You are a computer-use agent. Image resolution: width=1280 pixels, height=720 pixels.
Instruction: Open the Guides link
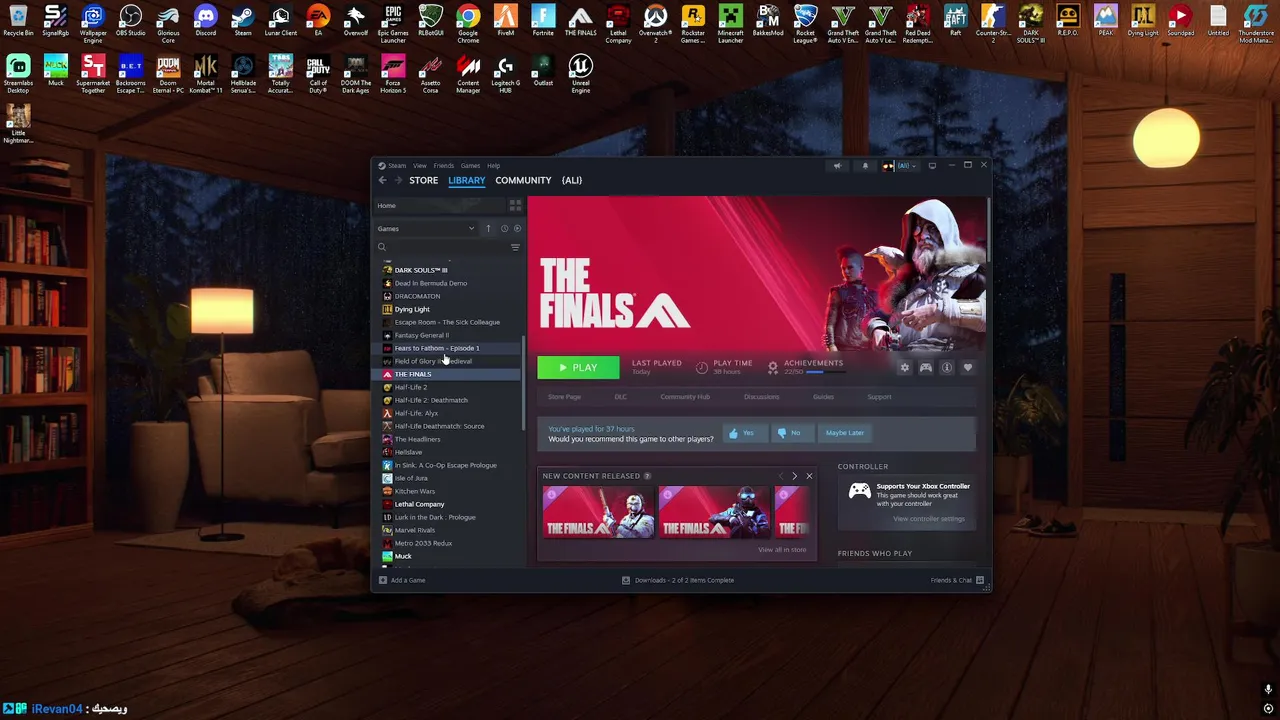(823, 397)
